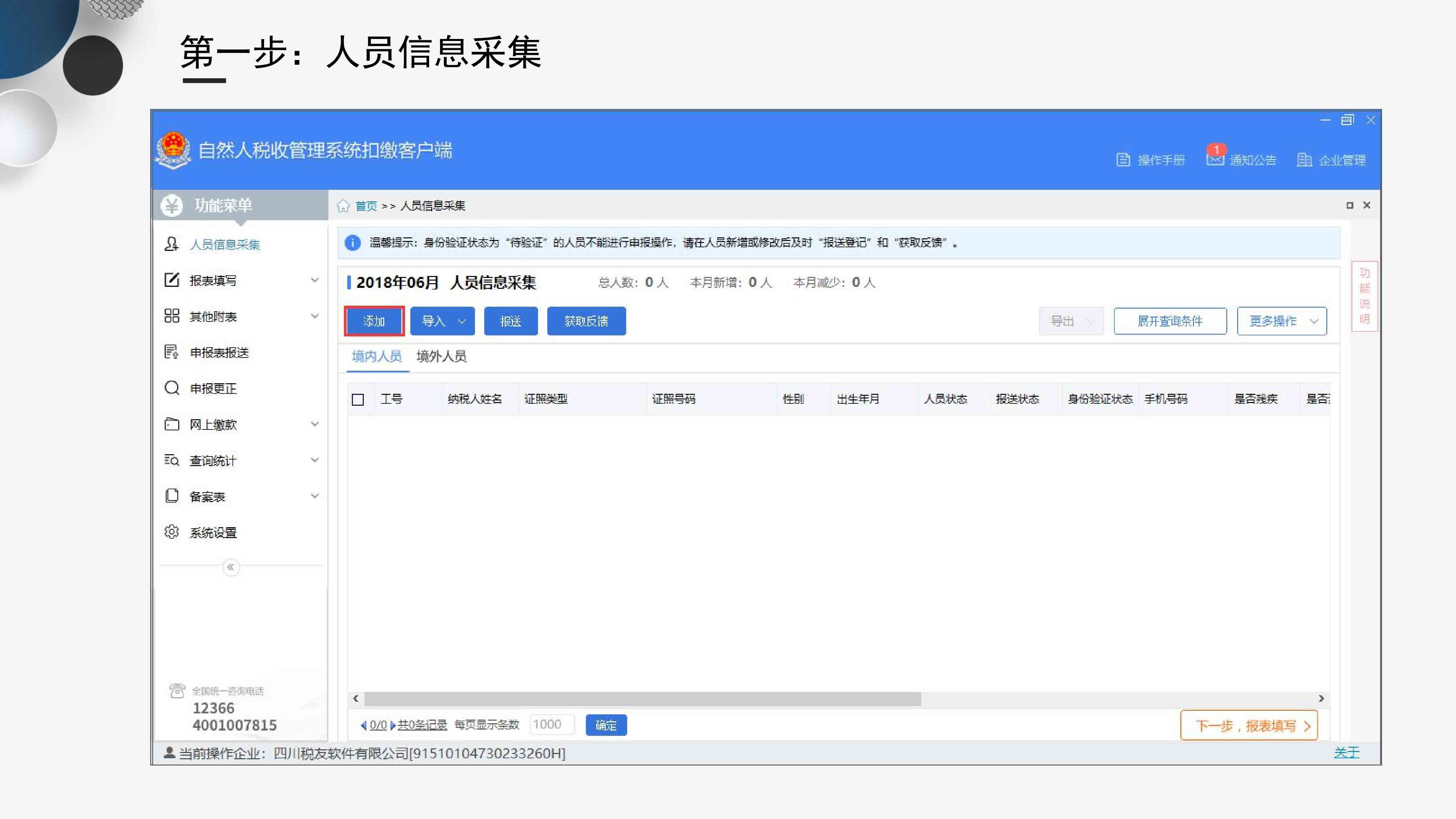Image resolution: width=1456 pixels, height=819 pixels.
Task: Click the 每页显示条数 input field
Action: [x=552, y=725]
